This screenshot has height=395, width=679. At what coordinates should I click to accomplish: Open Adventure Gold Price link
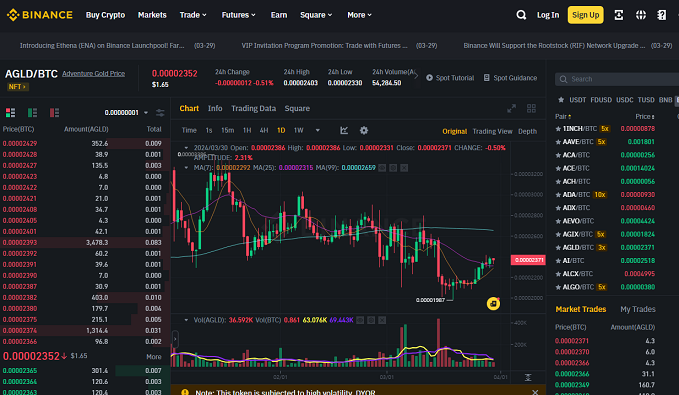(94, 74)
